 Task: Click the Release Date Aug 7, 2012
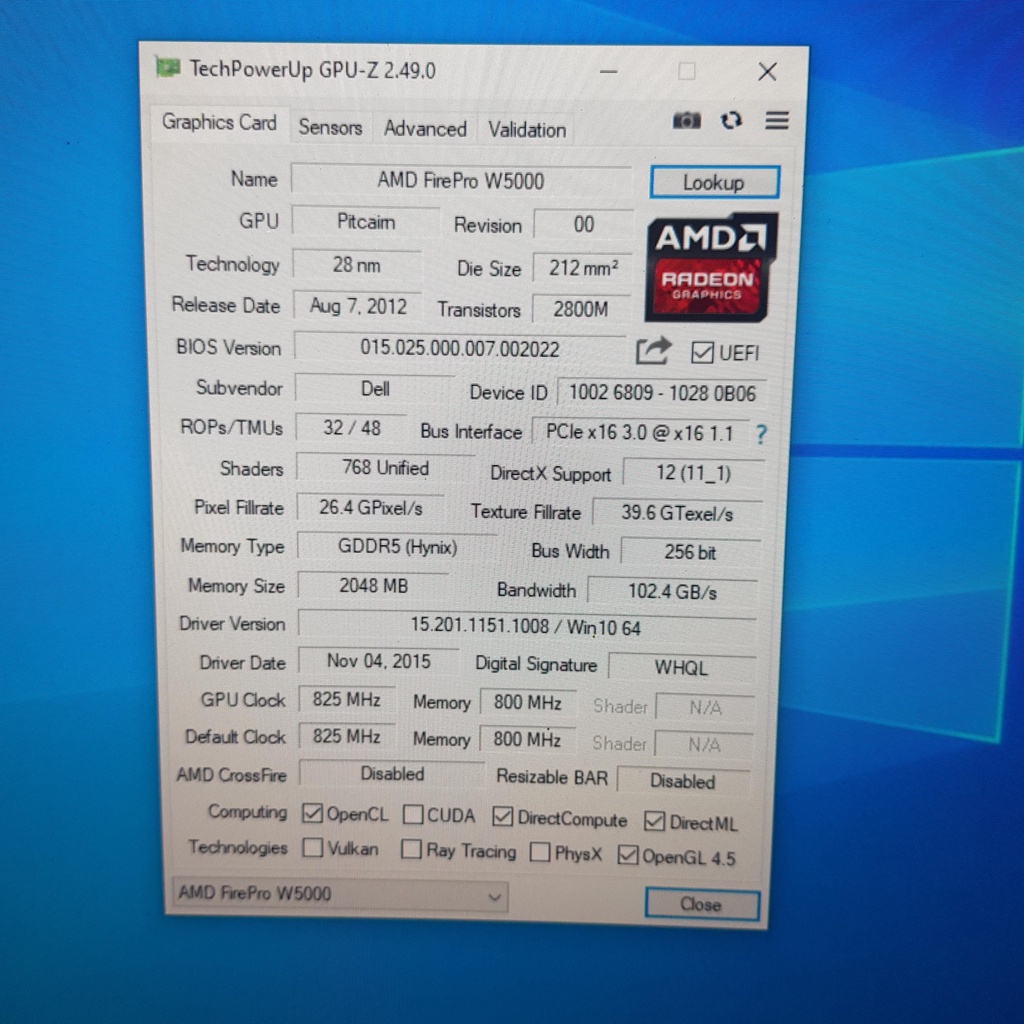(358, 306)
